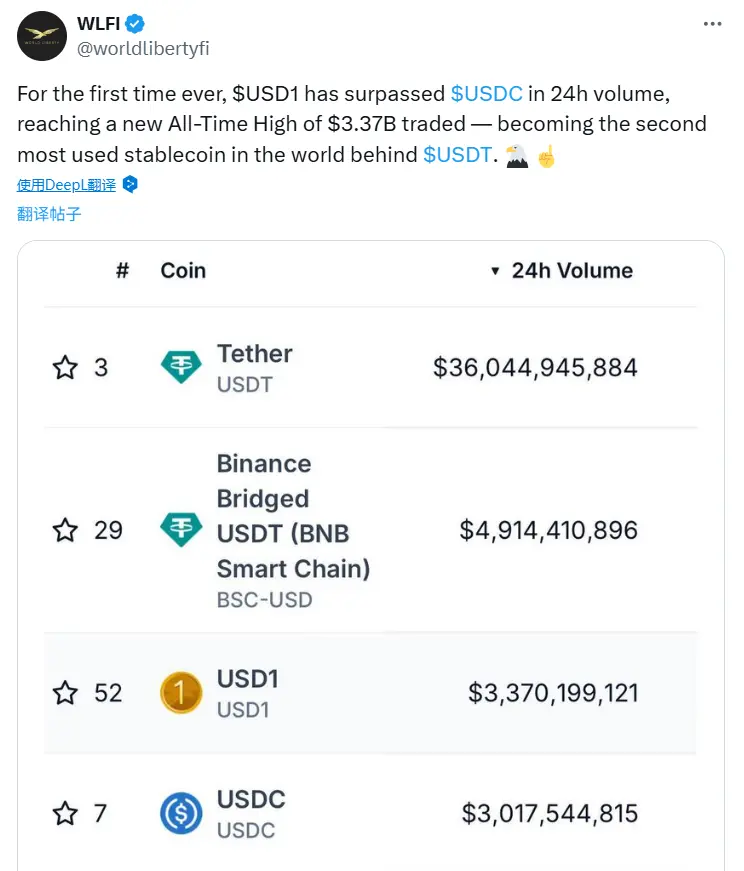This screenshot has height=871, width=744.
Task: Click the gold USD1 coin logo
Action: point(181,693)
